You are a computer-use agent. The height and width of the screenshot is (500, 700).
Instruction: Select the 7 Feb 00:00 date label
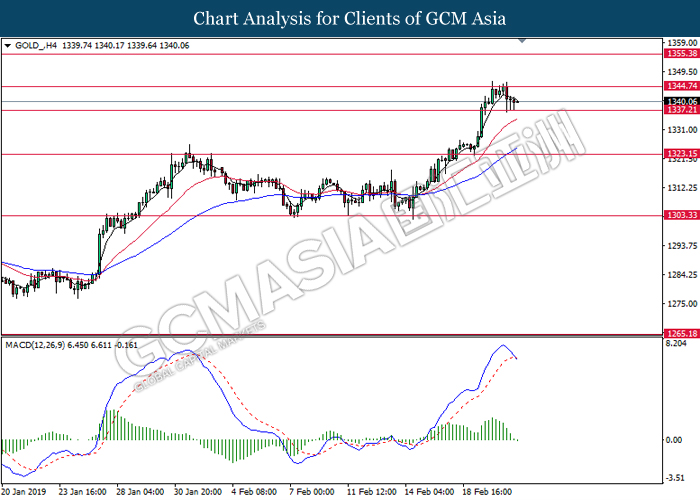[311, 492]
